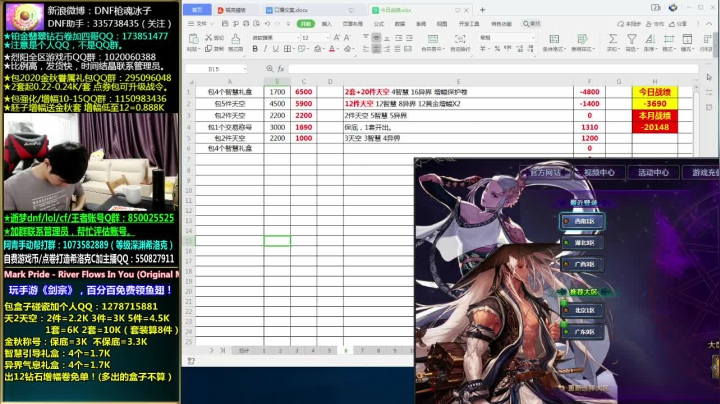Screen dimensions: 720x404
Task: Click the Filter funnel icon
Action: pos(632,39)
